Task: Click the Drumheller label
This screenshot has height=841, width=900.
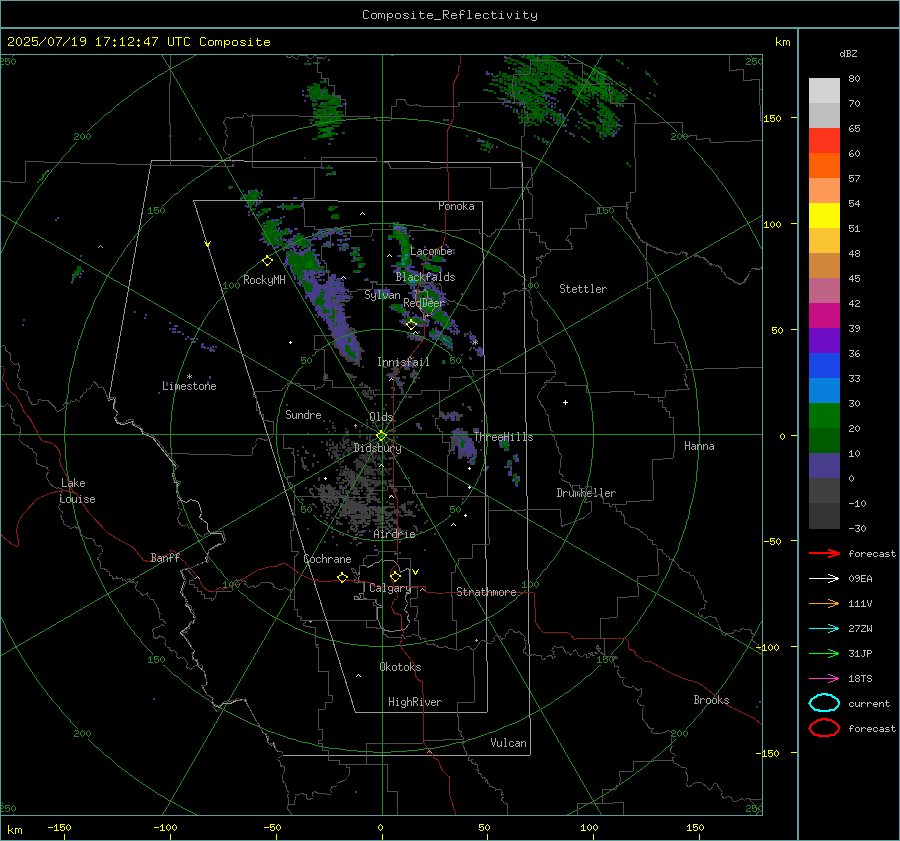Action: (585, 493)
